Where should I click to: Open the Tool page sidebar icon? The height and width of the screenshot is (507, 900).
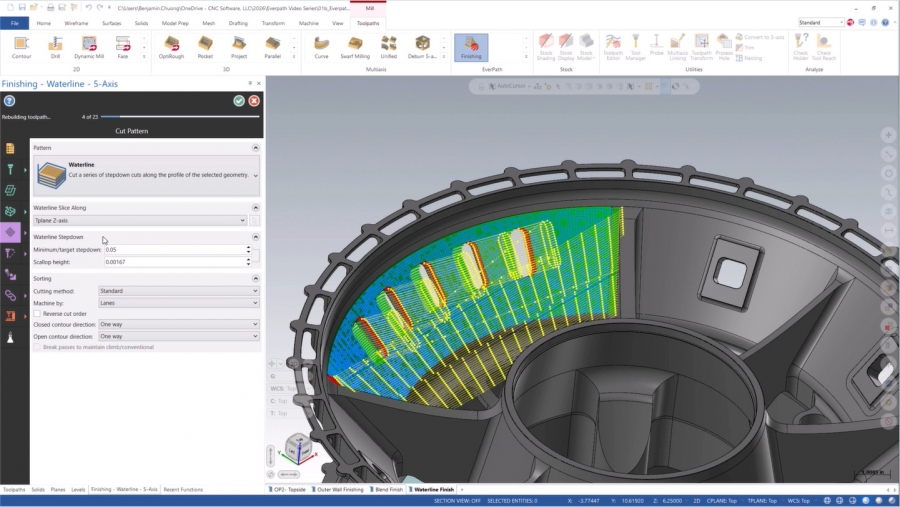point(10,169)
